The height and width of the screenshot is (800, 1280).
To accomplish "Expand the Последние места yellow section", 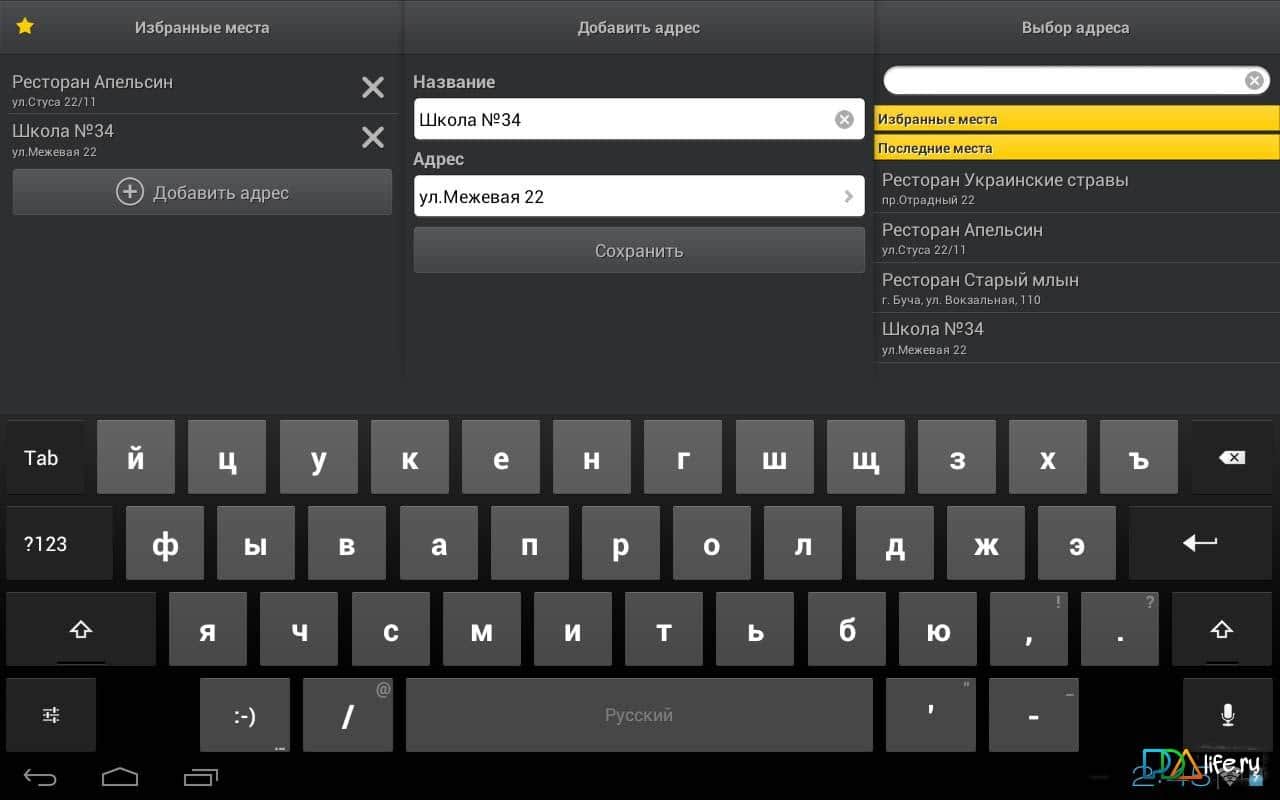I will (1076, 148).
